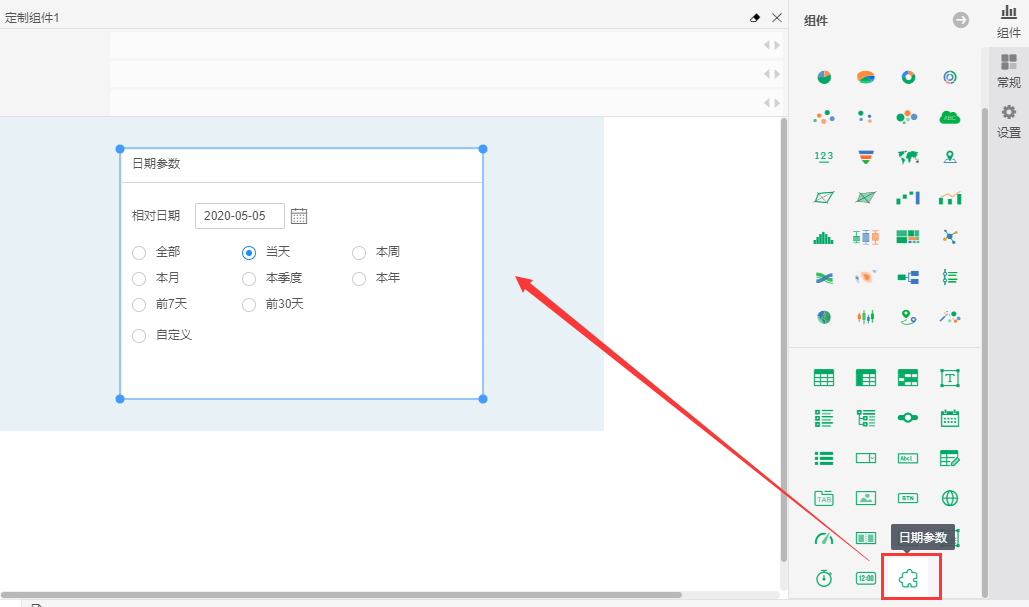Viewport: 1029px width, 607px height.
Task: Select the route map component
Action: click(x=908, y=318)
